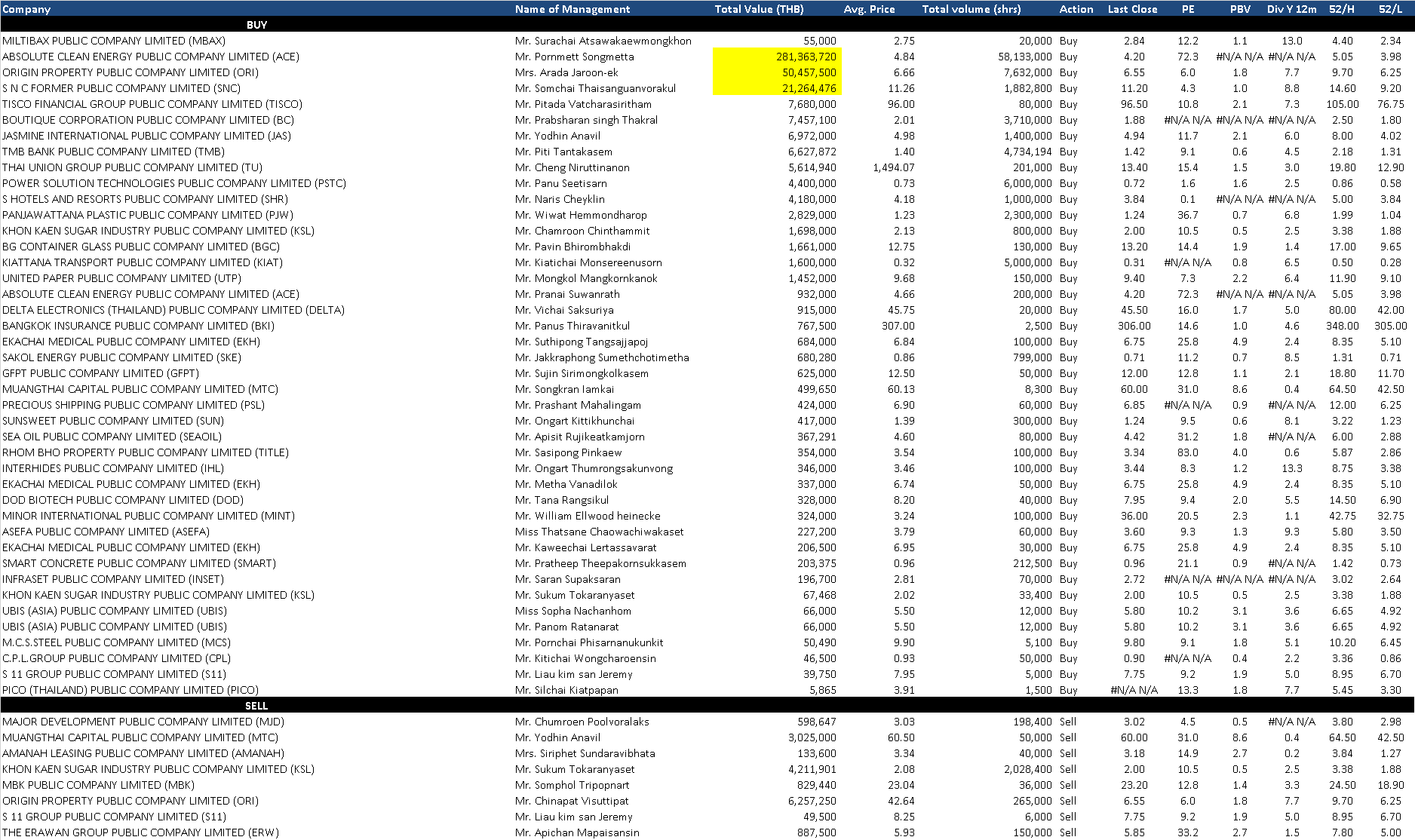
Task: Click M.C.S.STEEL (MCS) company cell
Action: (x=116, y=642)
